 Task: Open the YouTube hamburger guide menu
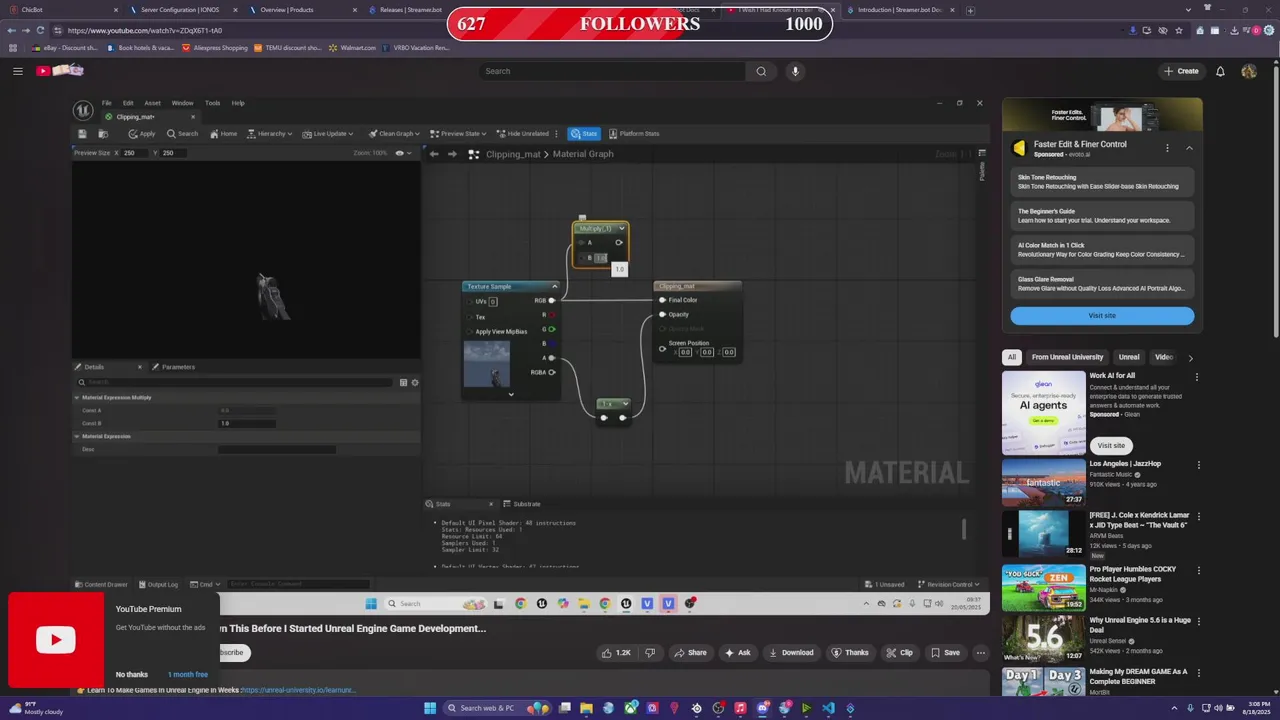click(x=17, y=71)
